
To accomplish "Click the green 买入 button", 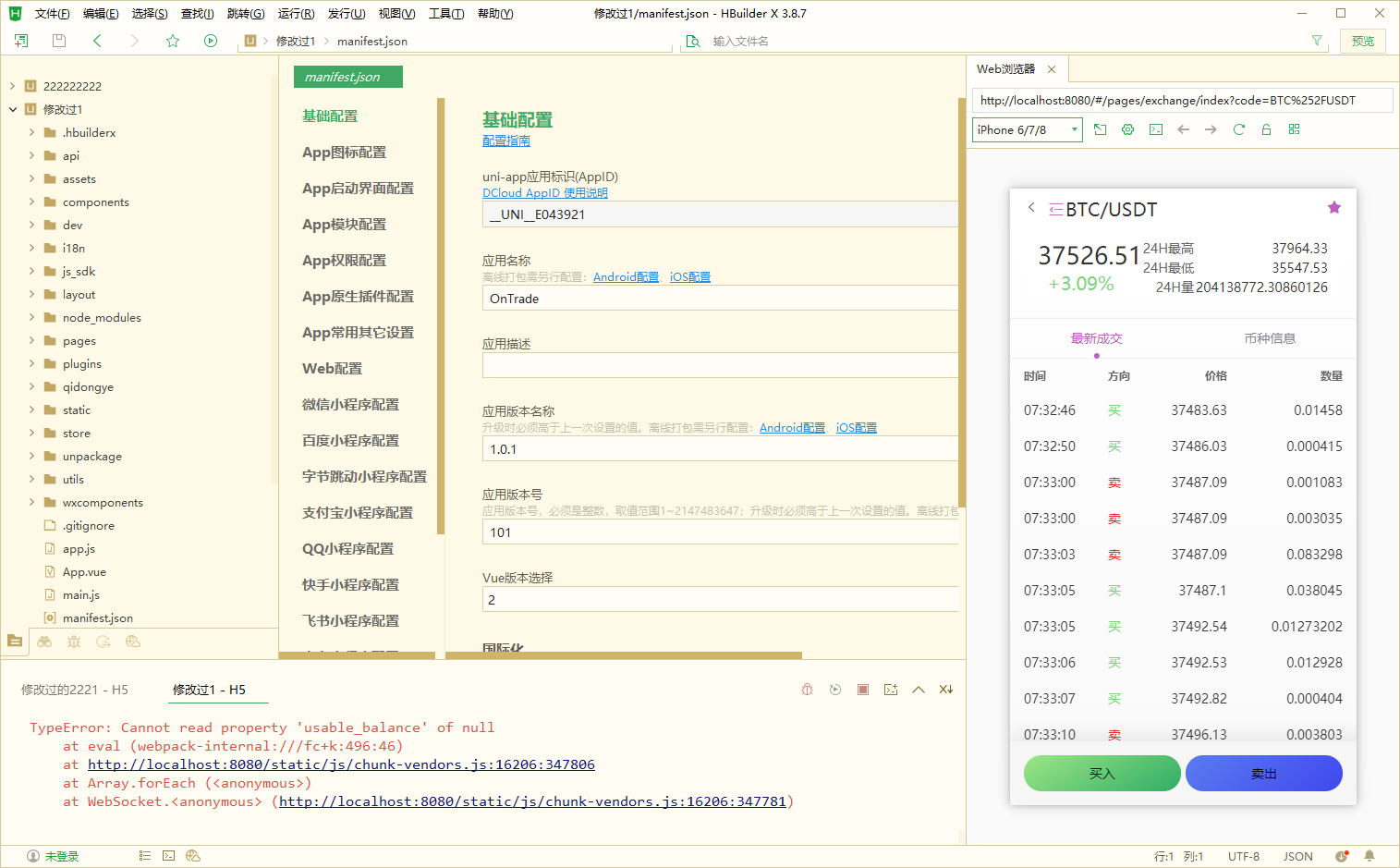I will pos(1102,774).
